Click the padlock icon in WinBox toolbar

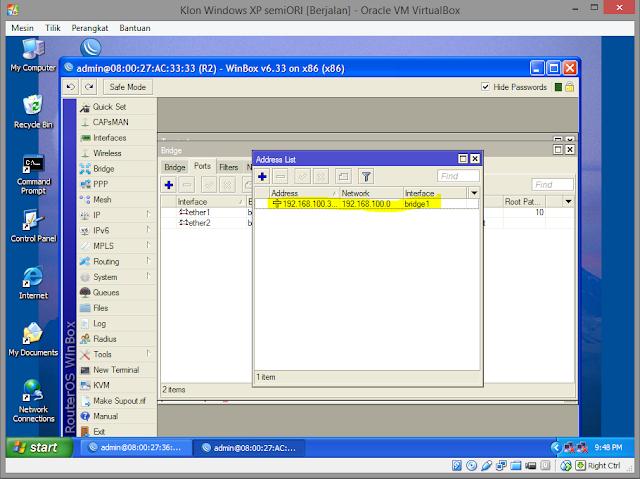point(570,86)
